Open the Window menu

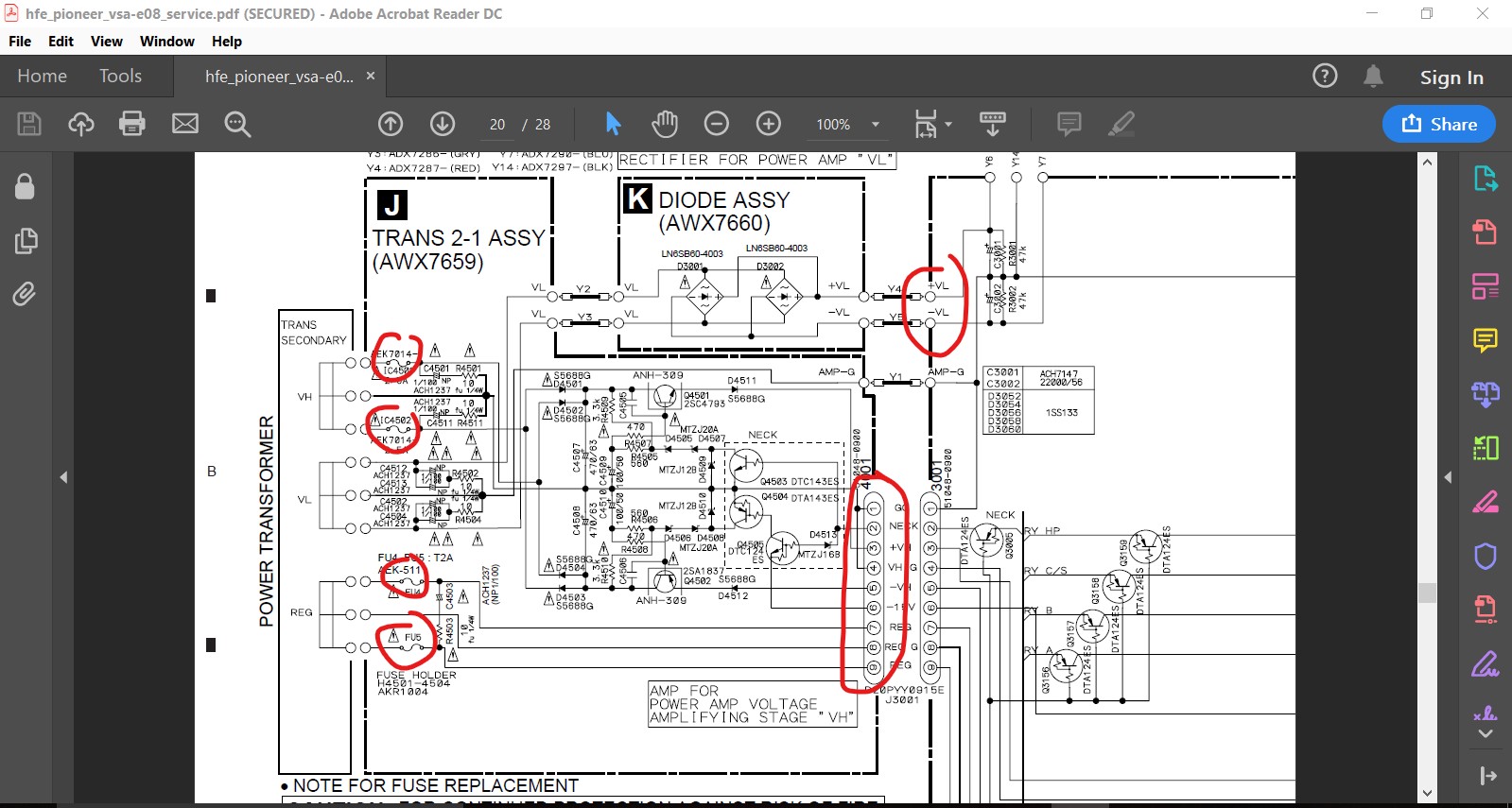point(167,42)
